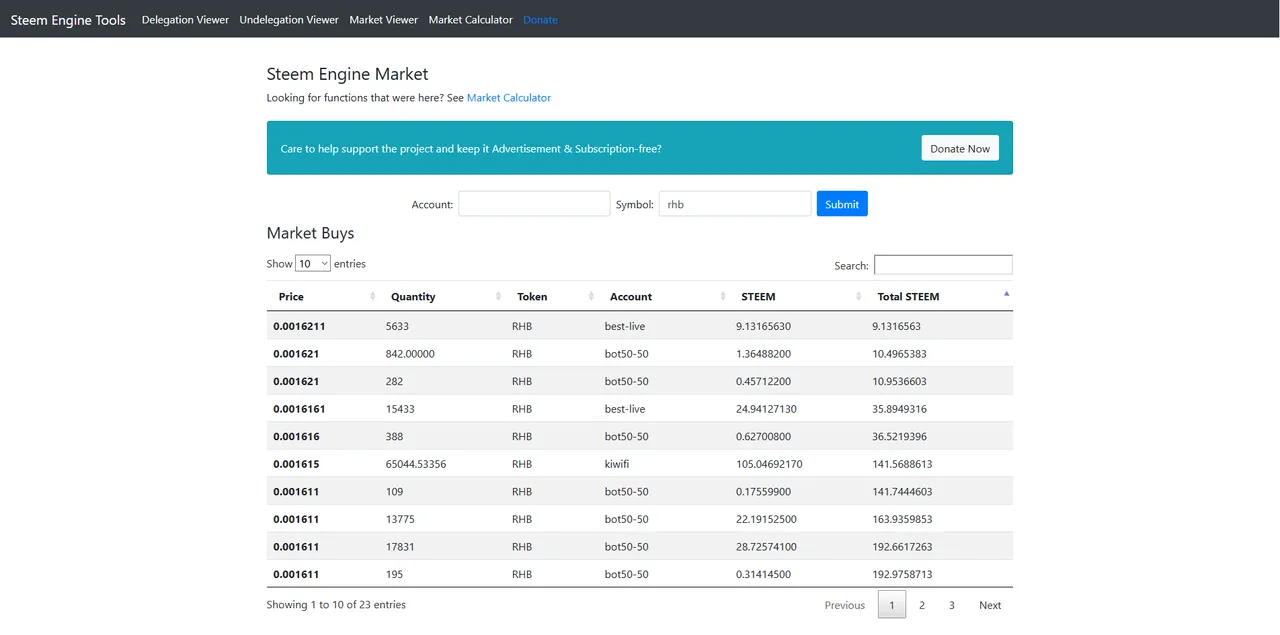Screen dimensions: 1280x635
Task: Select the Market Buys heading
Action: tap(310, 233)
